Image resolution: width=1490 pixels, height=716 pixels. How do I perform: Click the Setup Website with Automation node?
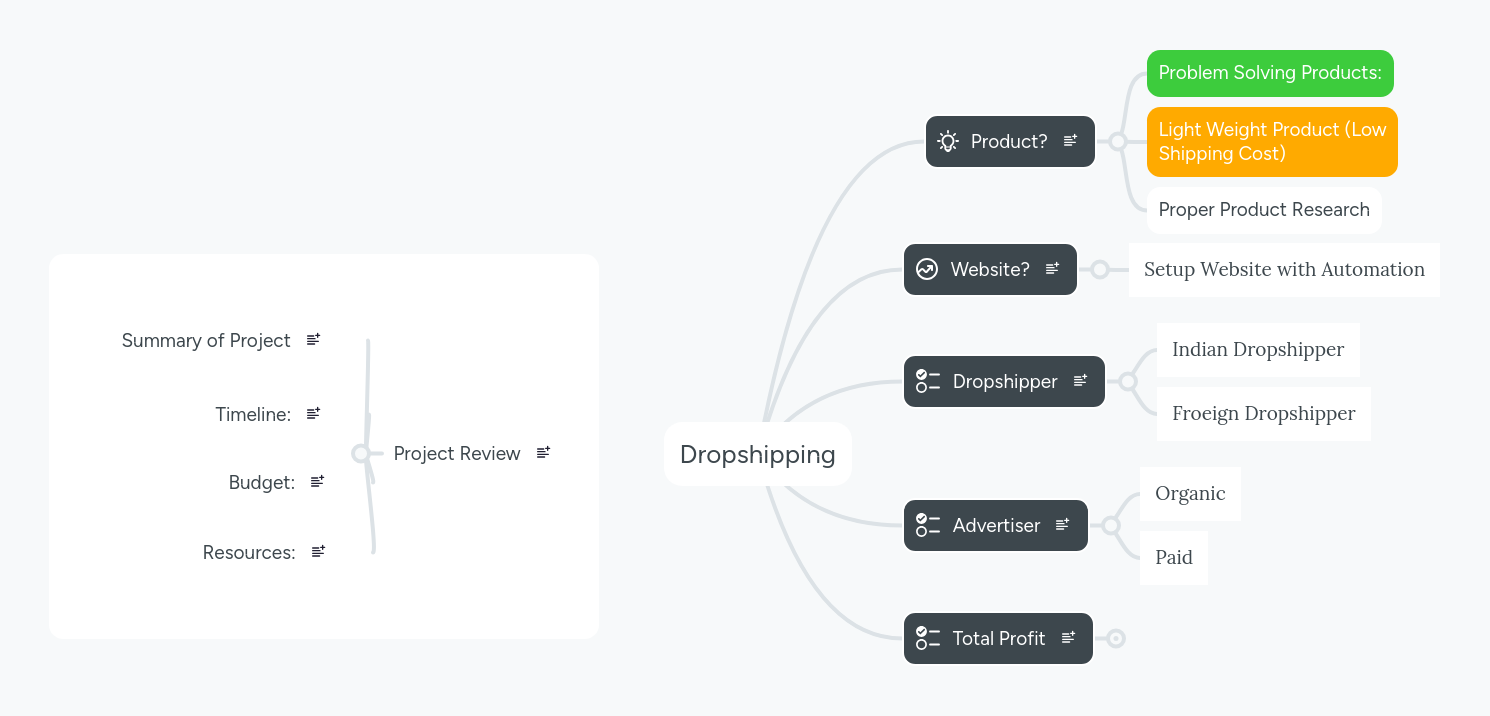(x=1284, y=269)
